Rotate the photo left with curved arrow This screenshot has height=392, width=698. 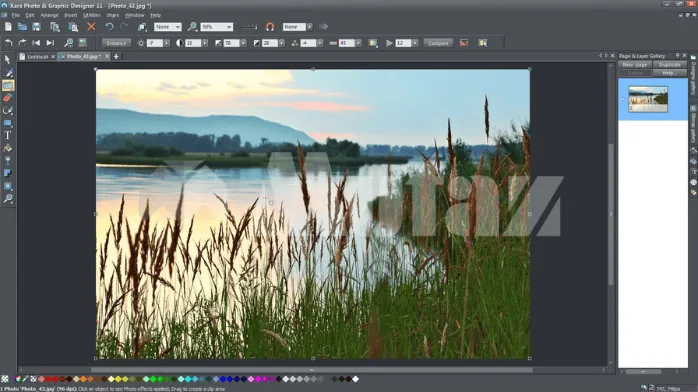8,43
